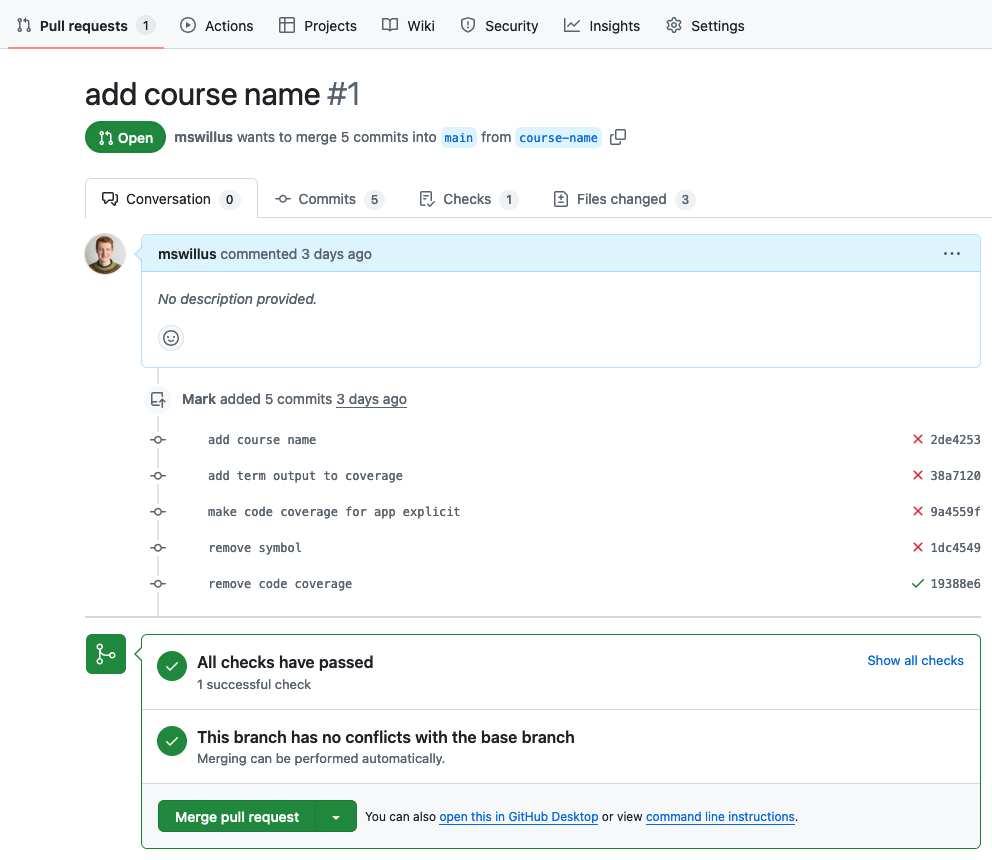Screen dimensions: 992x860
Task: Click the green check beside commit 19388e6
Action: point(917,583)
